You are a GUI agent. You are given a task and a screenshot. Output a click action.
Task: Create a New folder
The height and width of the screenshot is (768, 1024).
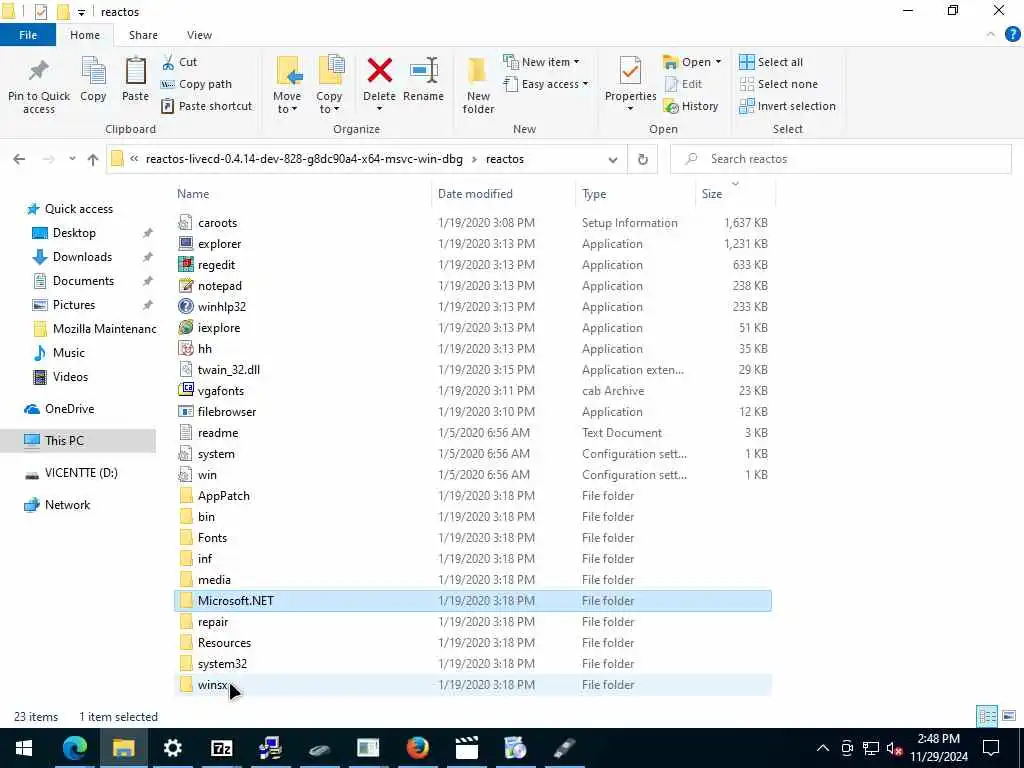tap(478, 85)
